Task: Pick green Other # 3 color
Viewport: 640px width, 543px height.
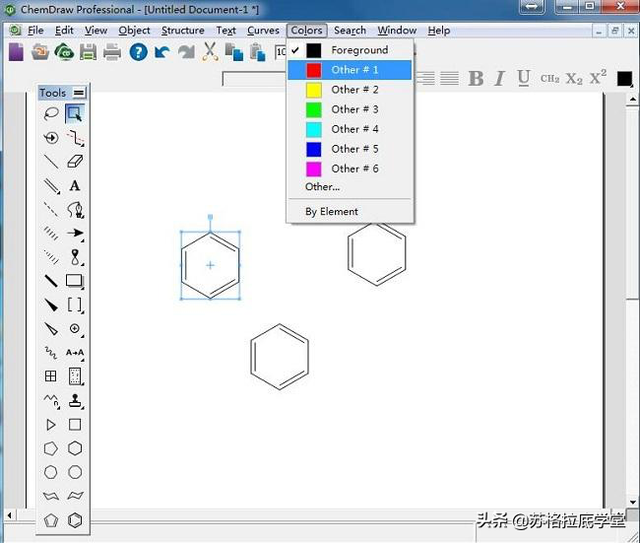Action: pyautogui.click(x=350, y=109)
